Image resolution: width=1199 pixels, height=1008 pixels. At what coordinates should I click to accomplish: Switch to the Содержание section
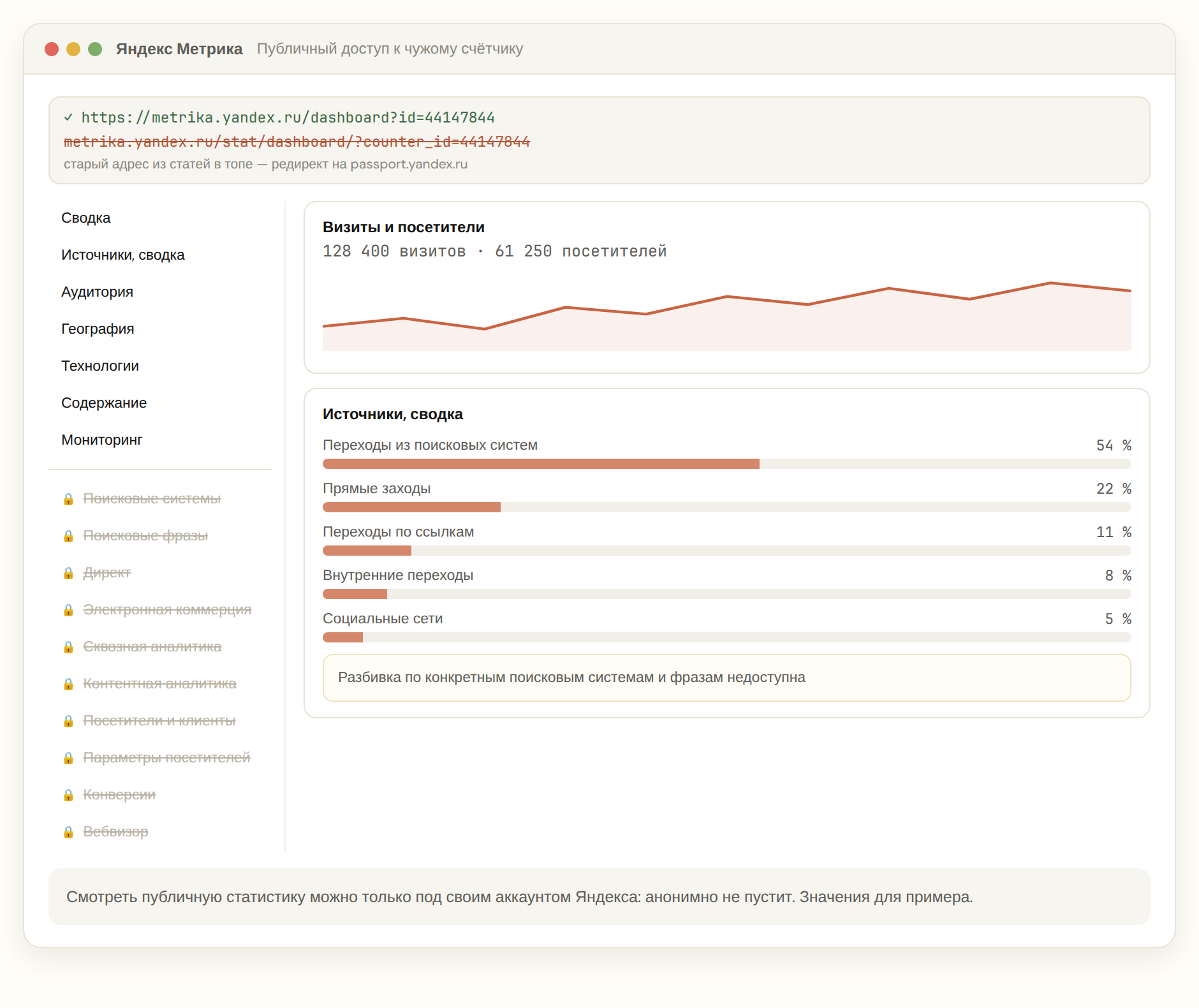pos(104,403)
